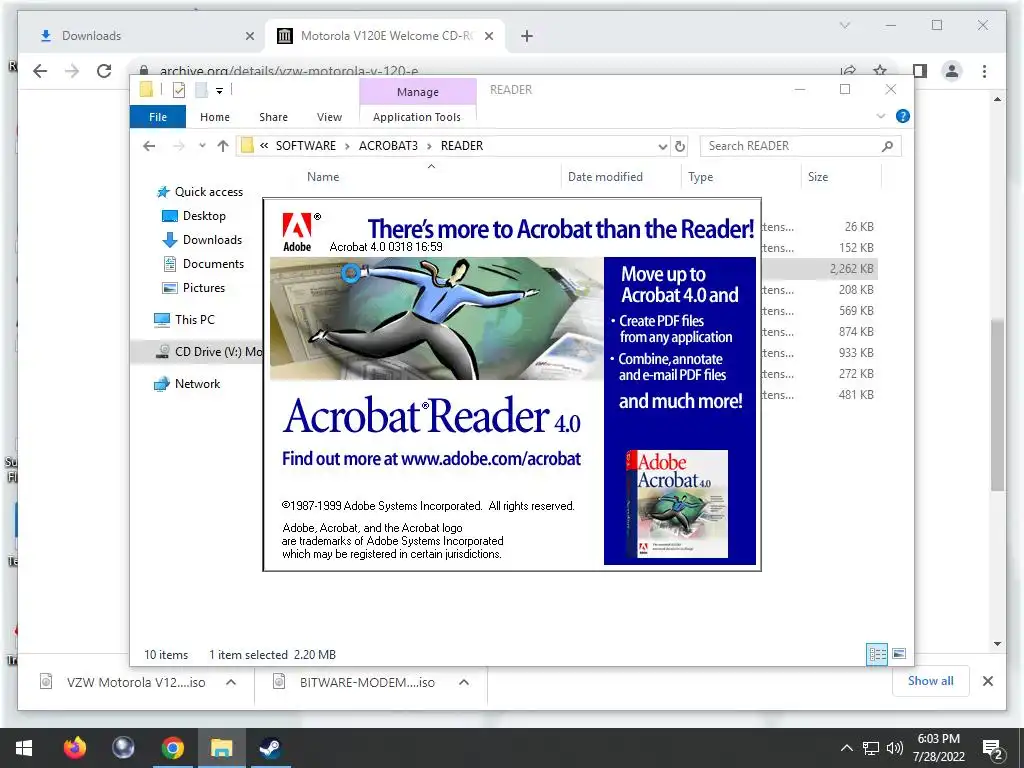This screenshot has width=1024, height=768.
Task: Sort files by the Type column
Action: (701, 177)
